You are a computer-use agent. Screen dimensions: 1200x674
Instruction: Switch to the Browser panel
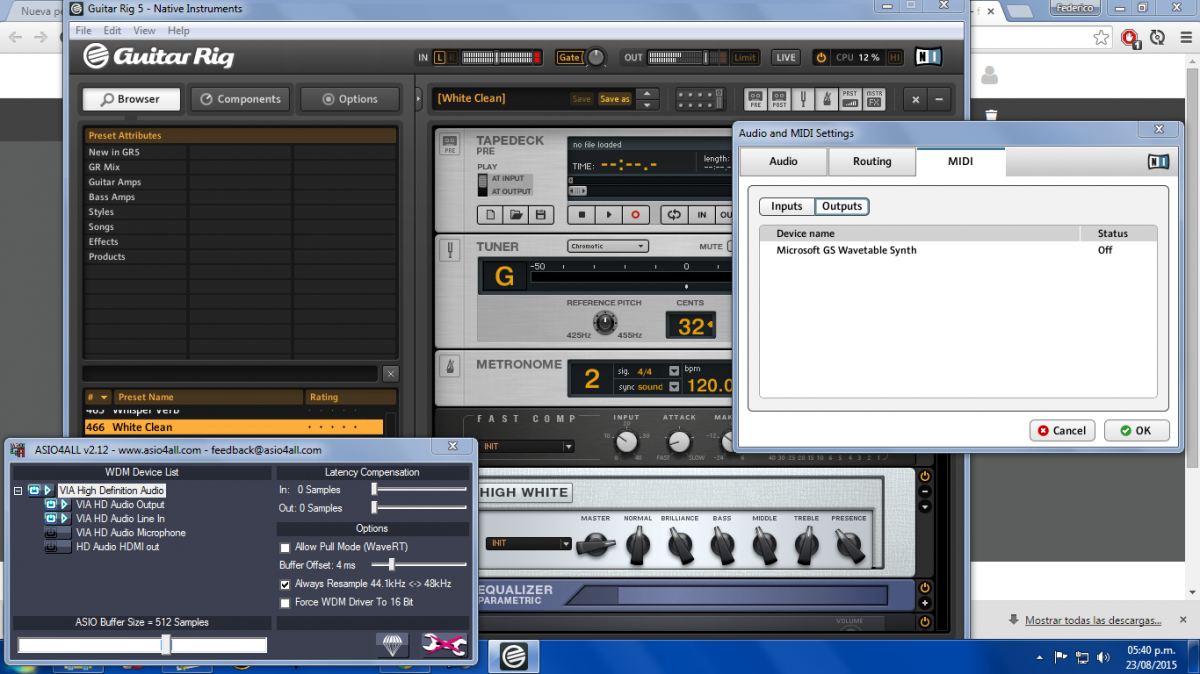pyautogui.click(x=131, y=99)
